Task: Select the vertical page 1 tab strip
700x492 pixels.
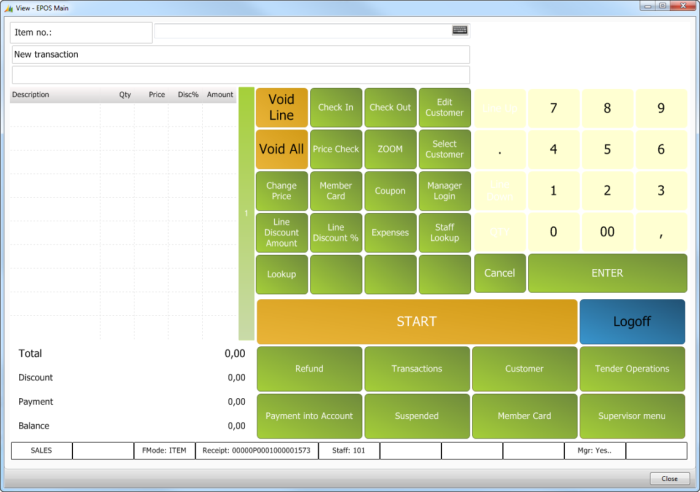Action: pyautogui.click(x=246, y=214)
